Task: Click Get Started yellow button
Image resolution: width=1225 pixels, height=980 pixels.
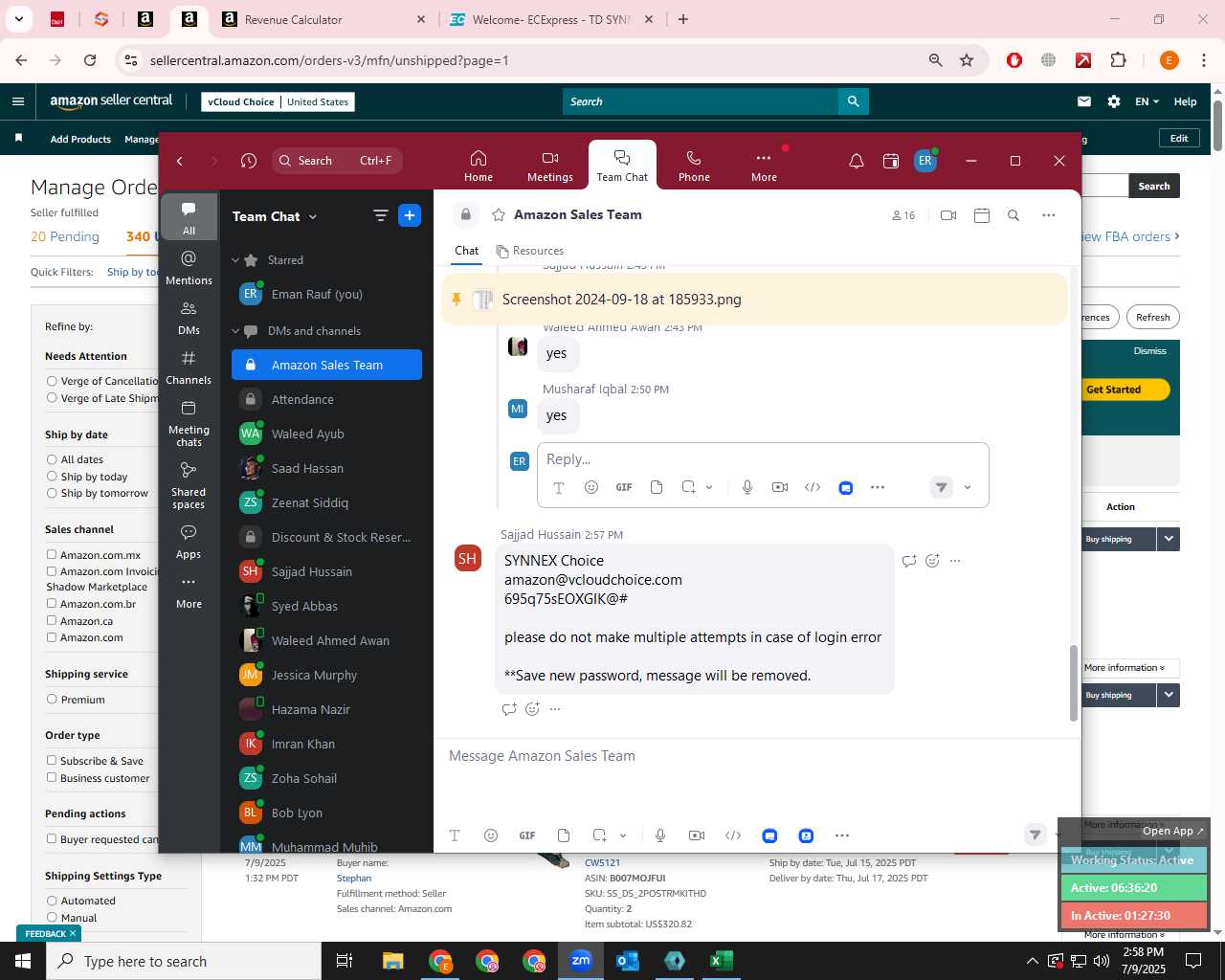Action: [1113, 390]
